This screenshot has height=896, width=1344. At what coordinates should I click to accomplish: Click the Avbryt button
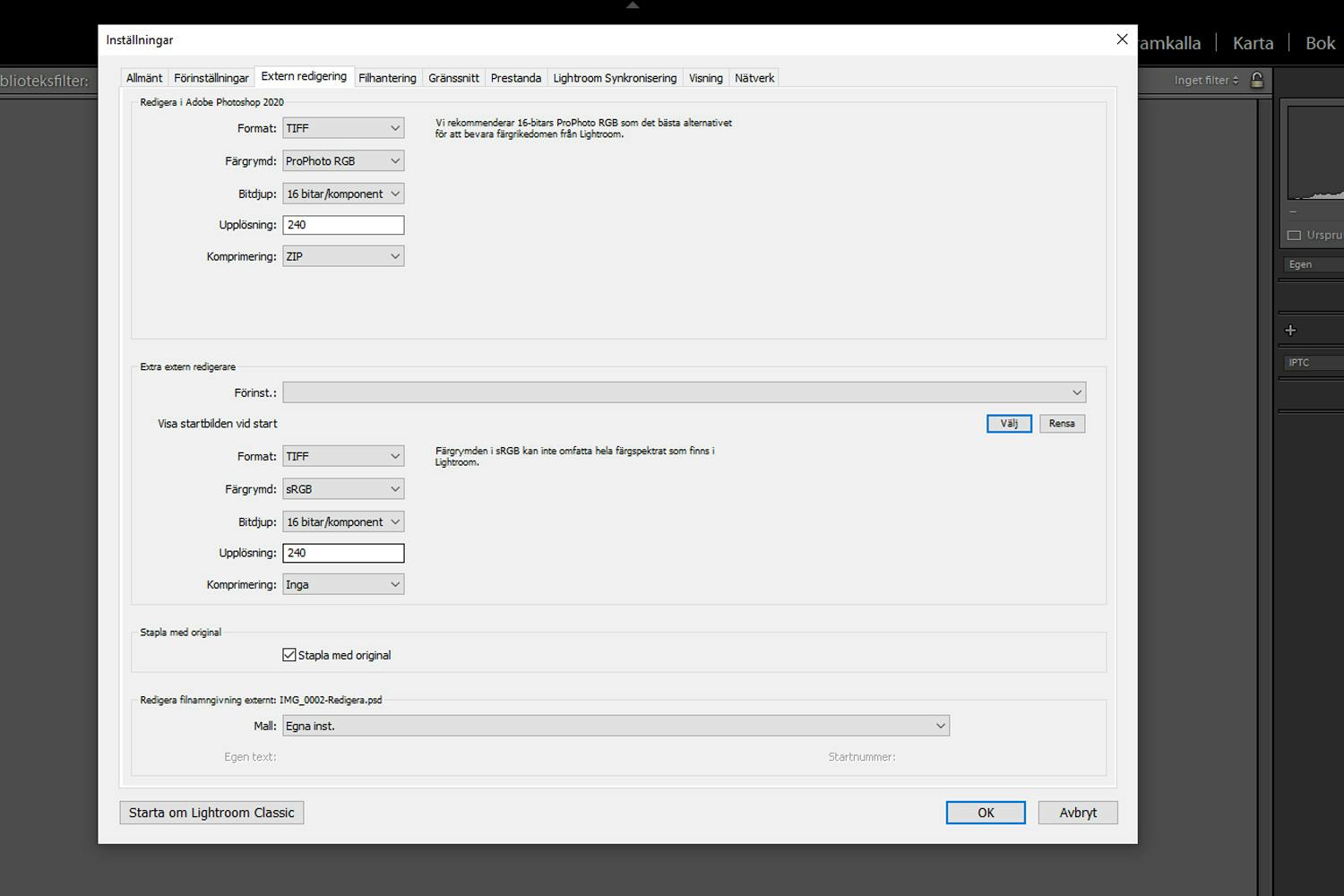(x=1078, y=813)
